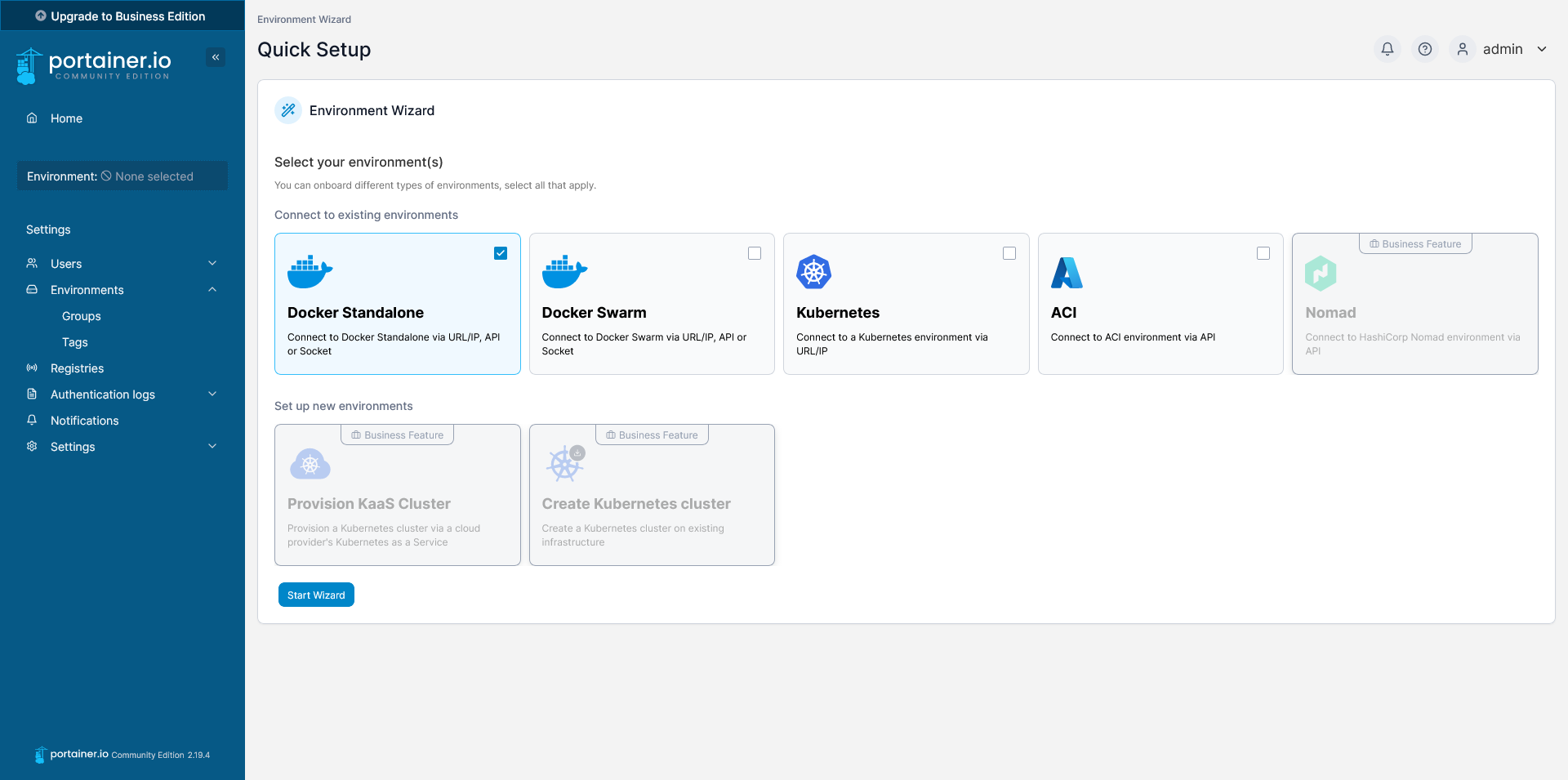
Task: Click the Docker Standalone description text
Action: point(394,344)
